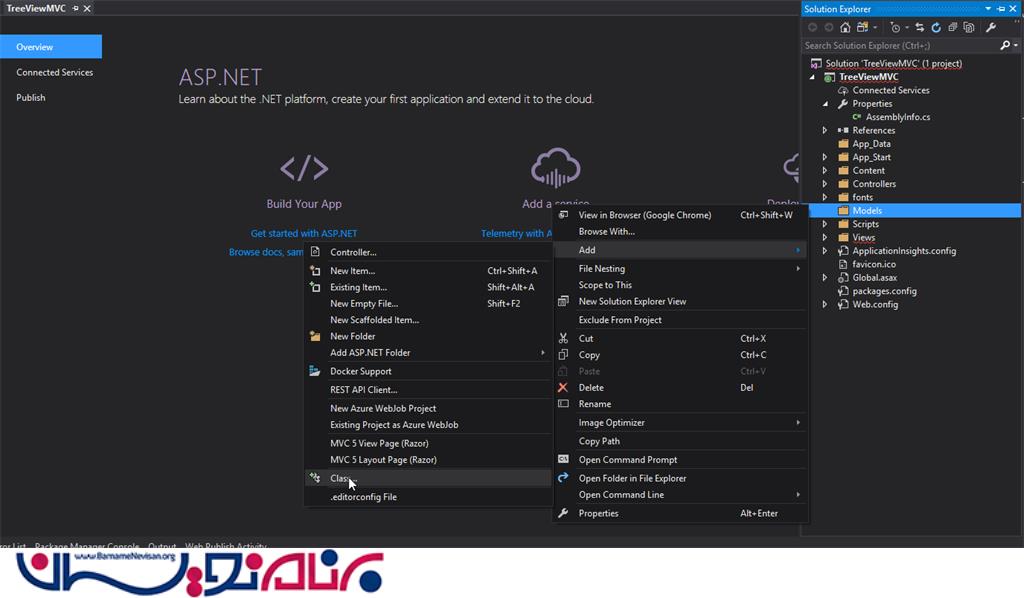Click the wrench icon beside Properties Alt+Enter

click(563, 513)
